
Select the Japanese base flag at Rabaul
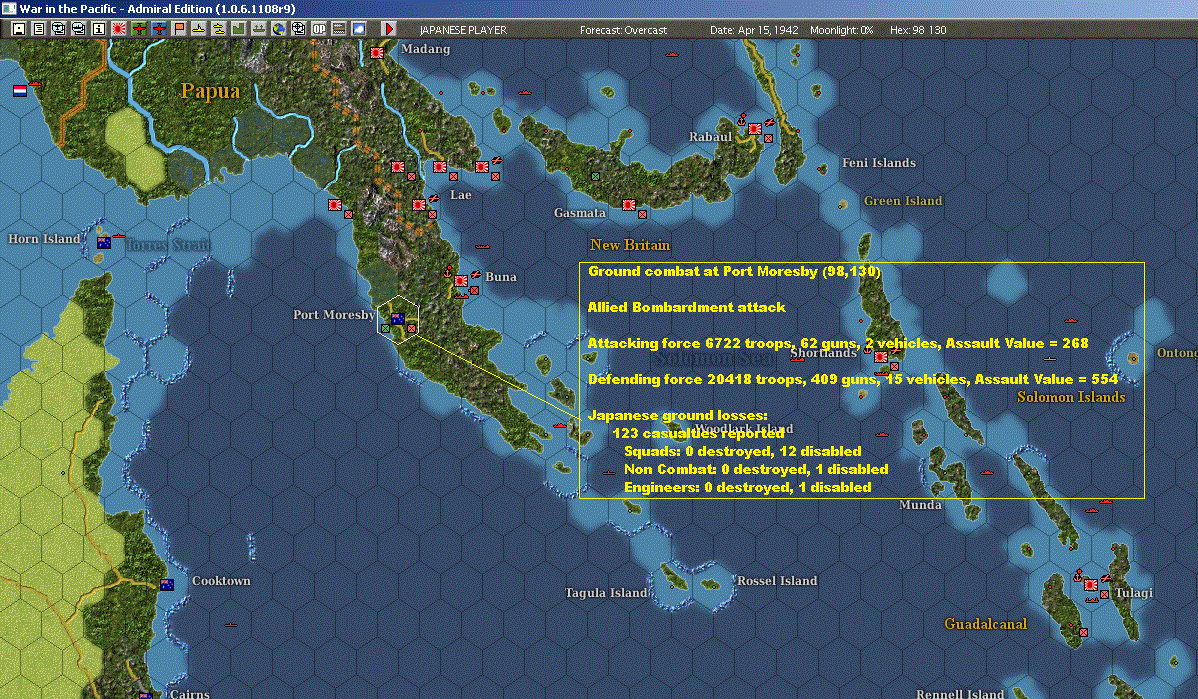[755, 128]
